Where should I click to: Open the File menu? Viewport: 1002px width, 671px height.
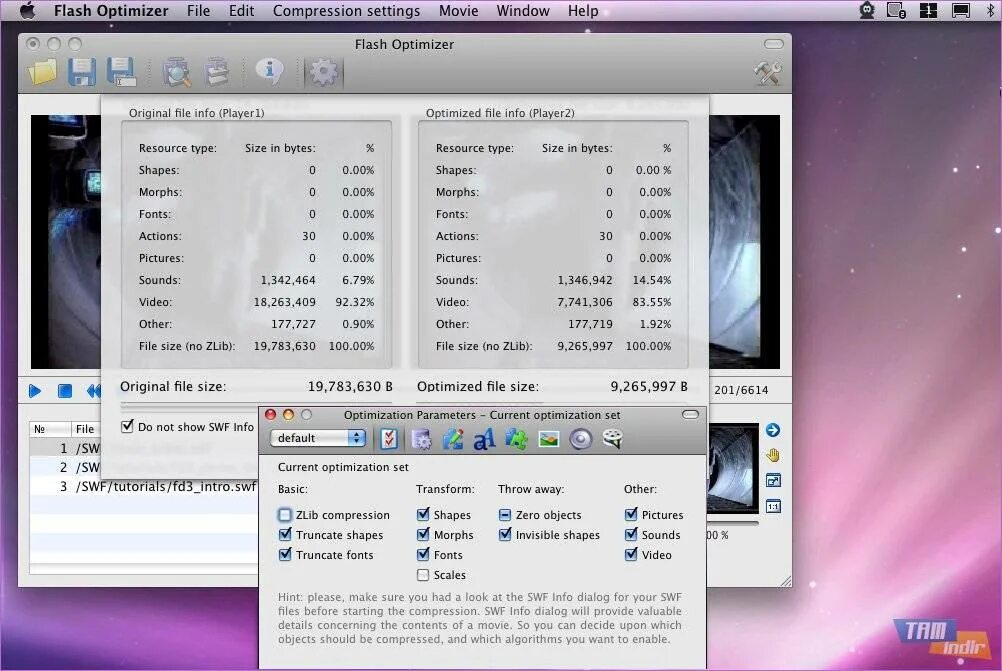tap(199, 11)
